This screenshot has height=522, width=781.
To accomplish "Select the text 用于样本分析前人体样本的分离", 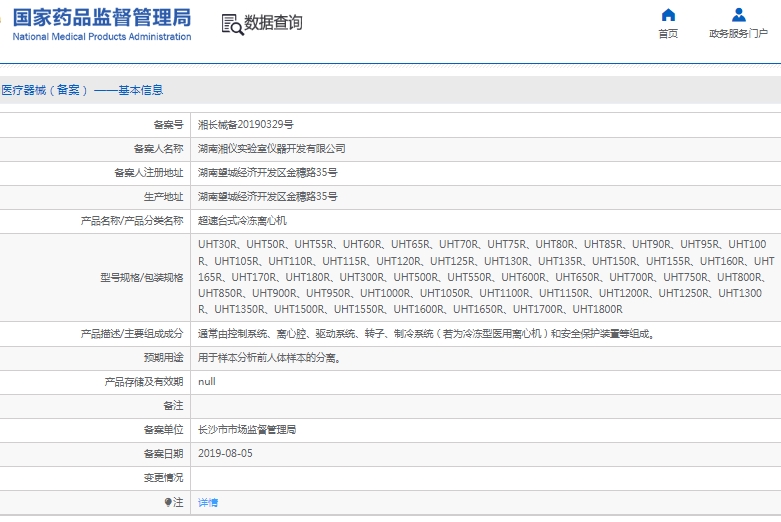I will coord(269,358).
